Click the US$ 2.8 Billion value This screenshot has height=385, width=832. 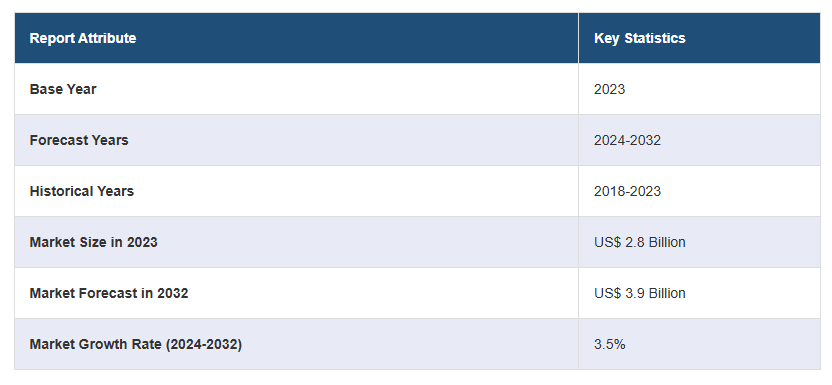click(x=639, y=242)
